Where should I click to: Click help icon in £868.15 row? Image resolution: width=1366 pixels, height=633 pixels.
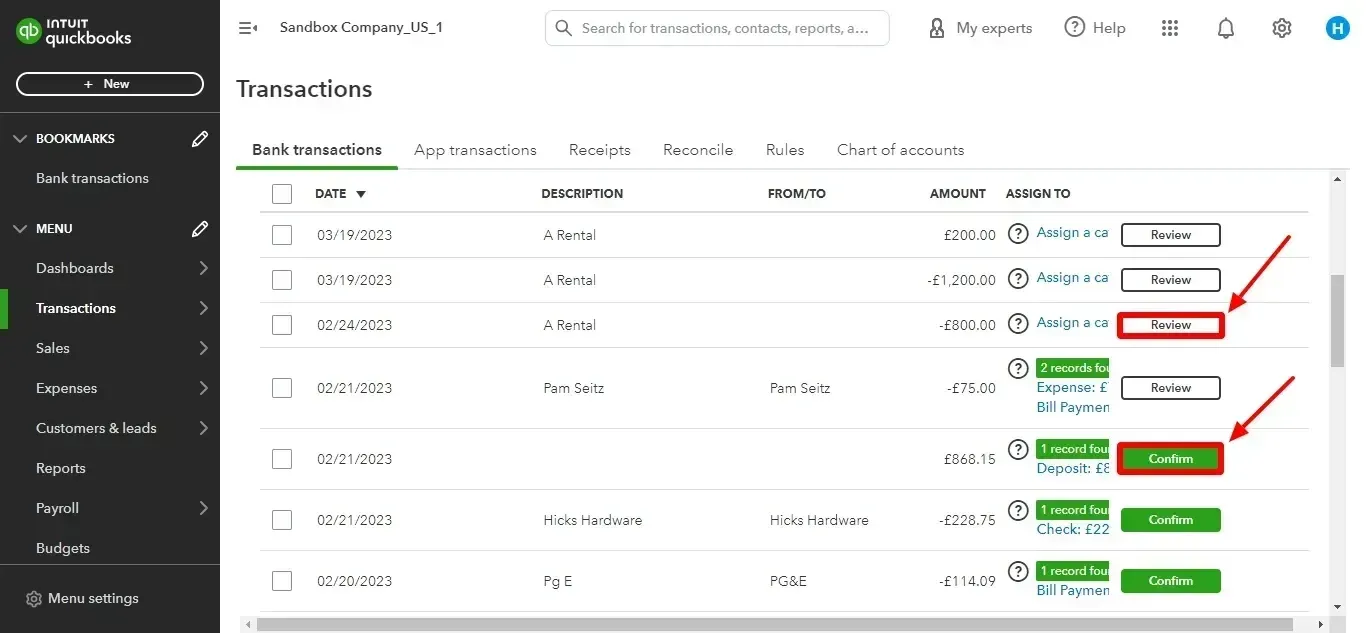[x=1018, y=449]
